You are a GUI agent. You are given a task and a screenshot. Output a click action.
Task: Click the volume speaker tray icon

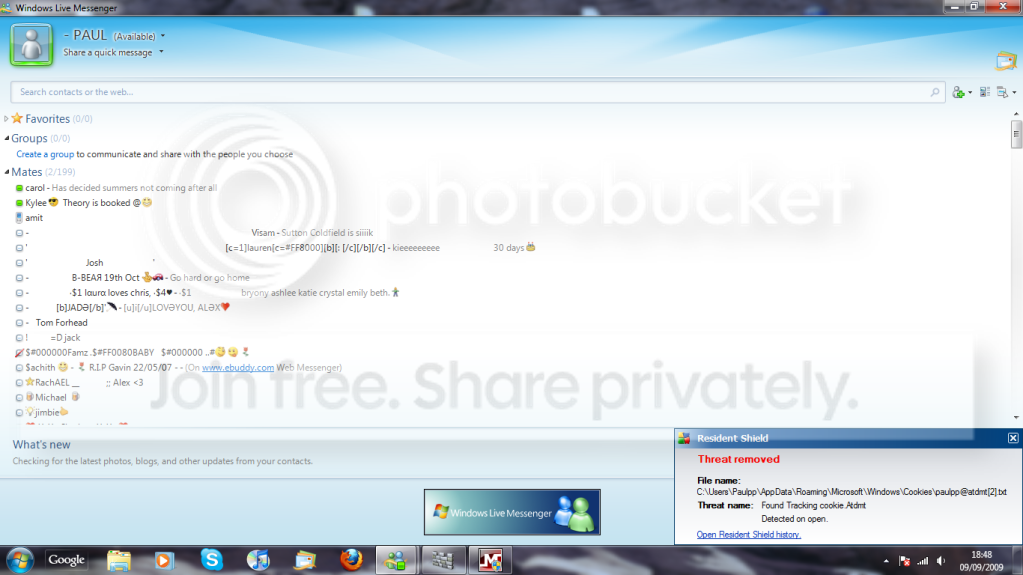[x=941, y=561]
